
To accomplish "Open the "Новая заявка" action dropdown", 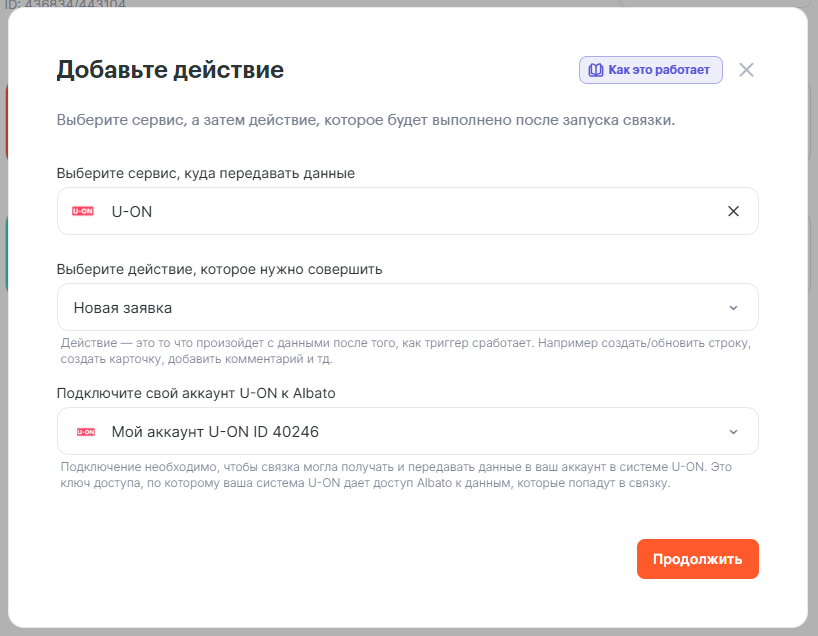I will (x=400, y=307).
